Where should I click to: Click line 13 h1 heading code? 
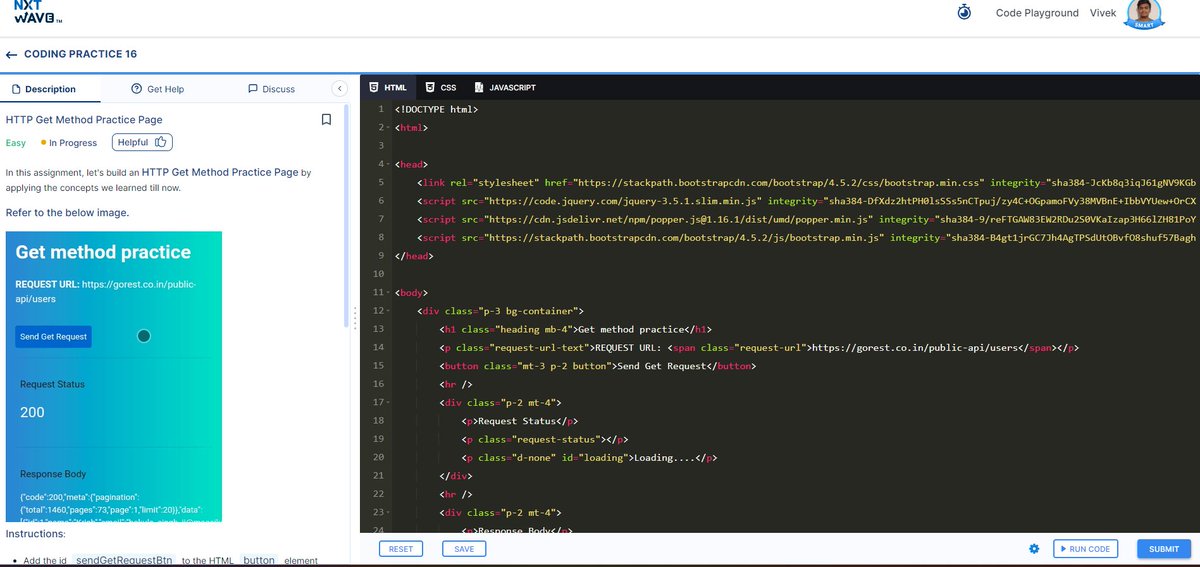[575, 329]
